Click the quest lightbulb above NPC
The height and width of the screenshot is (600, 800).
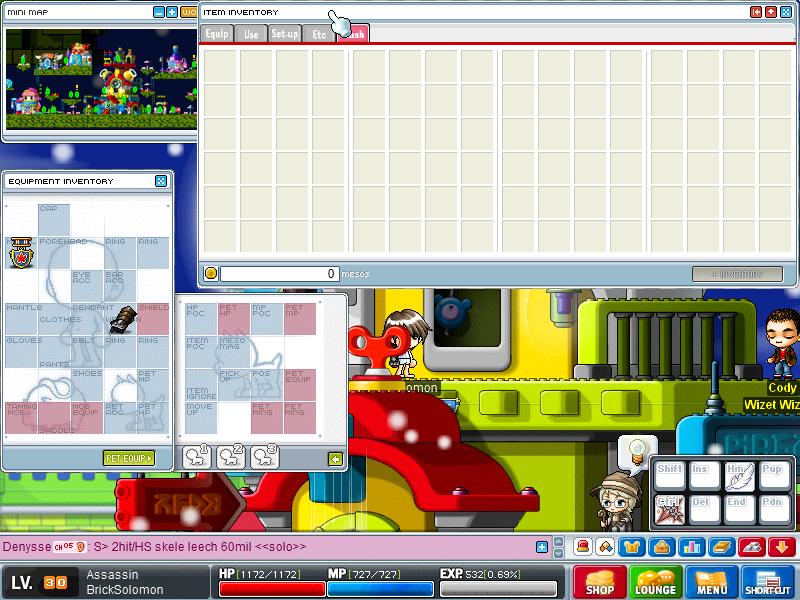click(x=633, y=450)
